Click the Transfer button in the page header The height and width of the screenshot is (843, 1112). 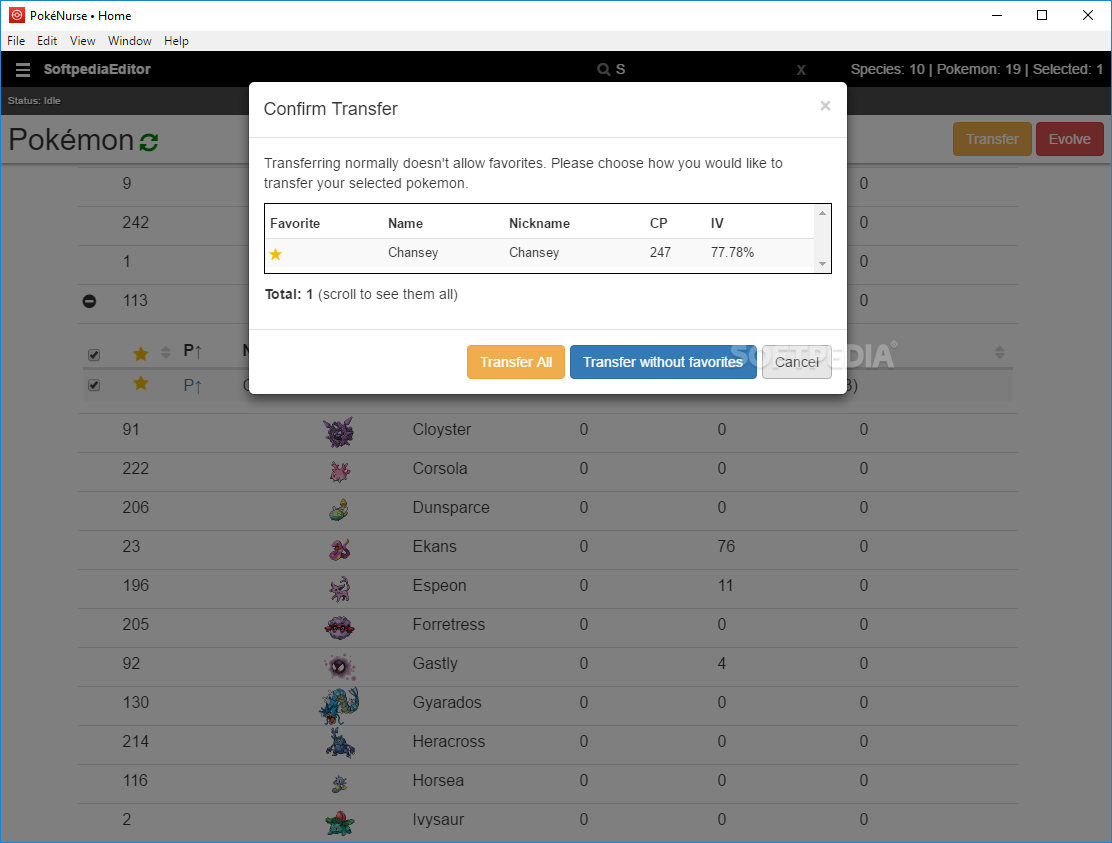992,139
